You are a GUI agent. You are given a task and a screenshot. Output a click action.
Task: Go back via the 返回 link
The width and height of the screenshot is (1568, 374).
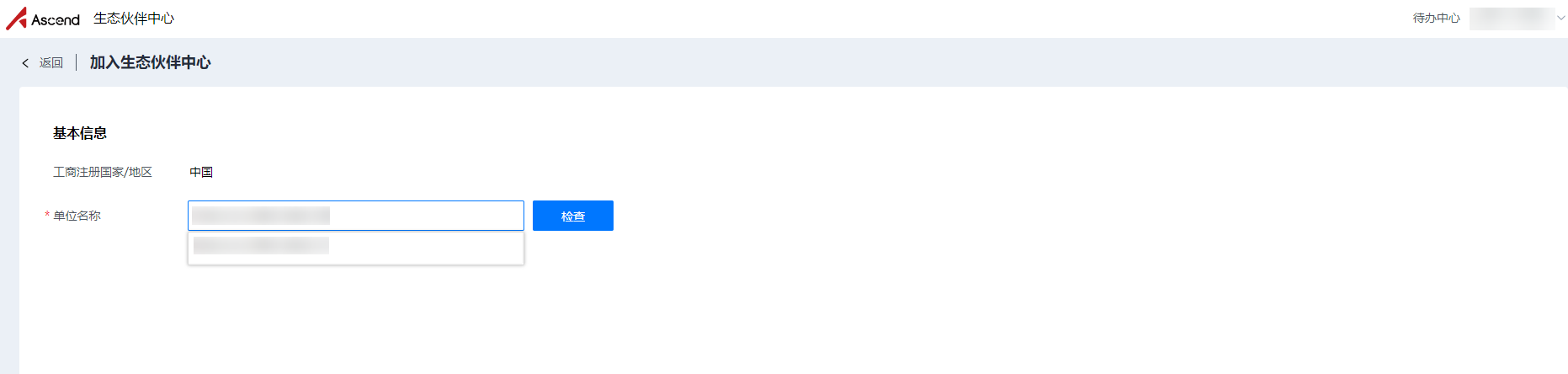(51, 63)
